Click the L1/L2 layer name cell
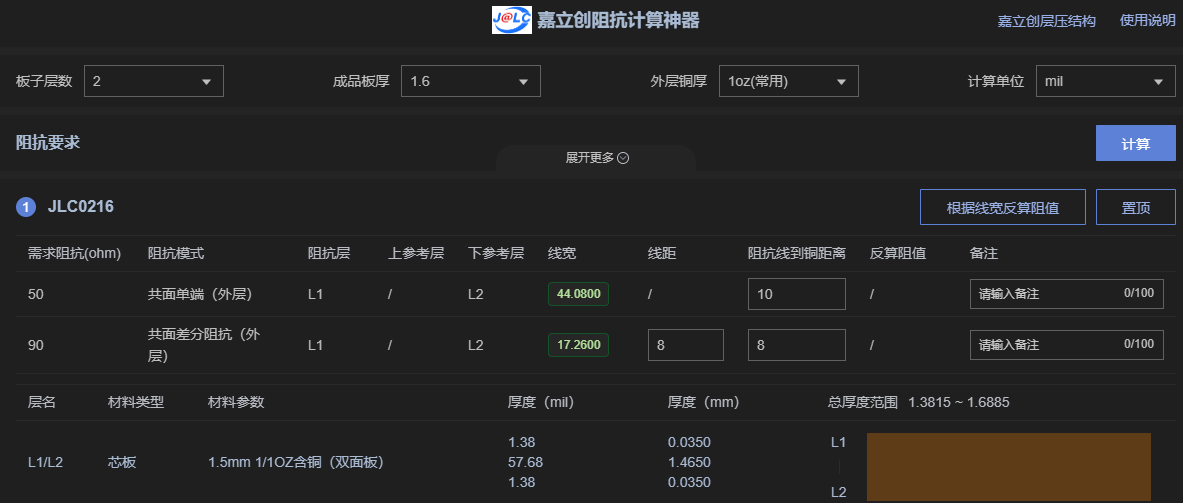 (45, 462)
